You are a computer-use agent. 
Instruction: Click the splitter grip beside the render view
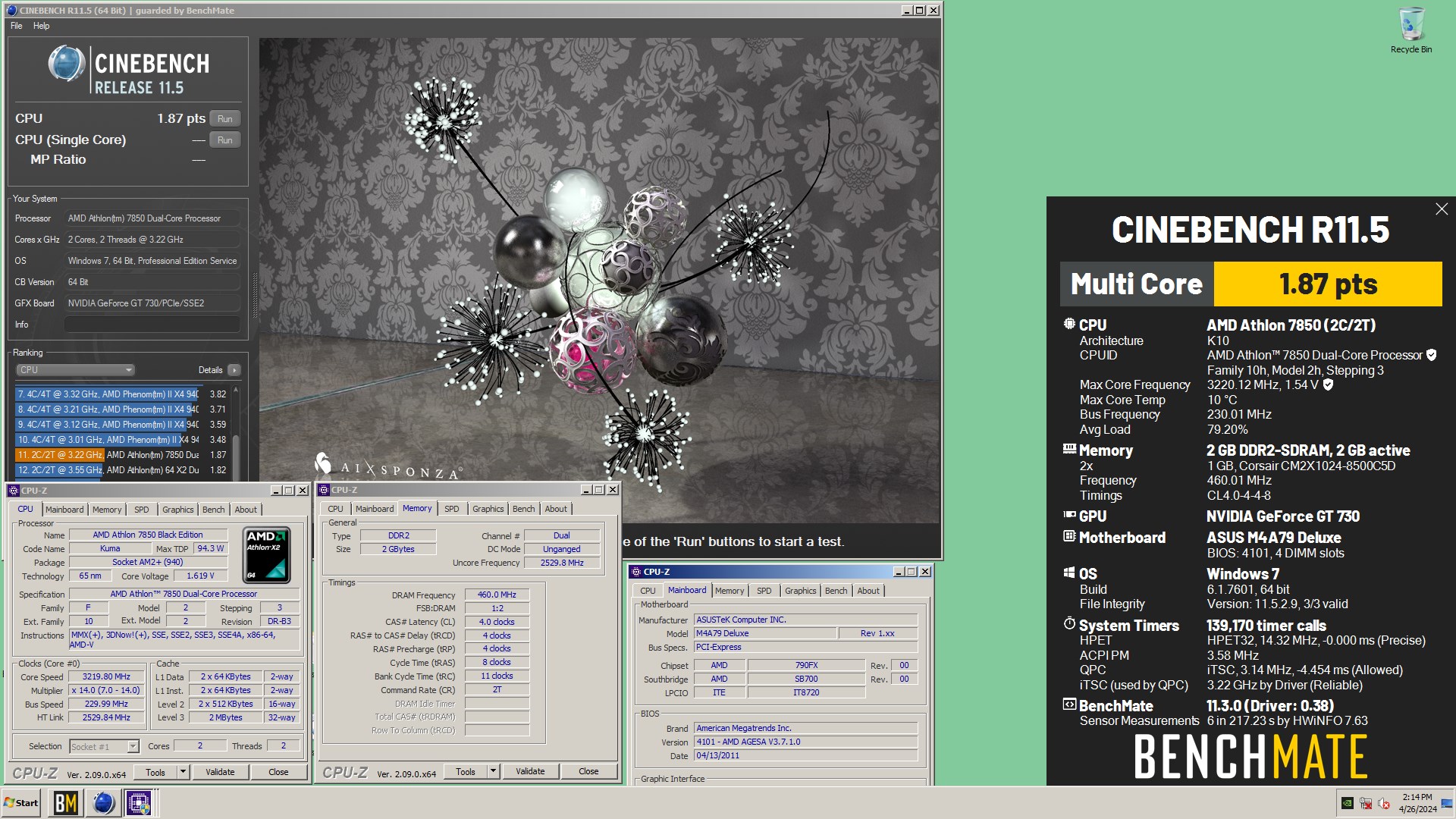pyautogui.click(x=254, y=296)
